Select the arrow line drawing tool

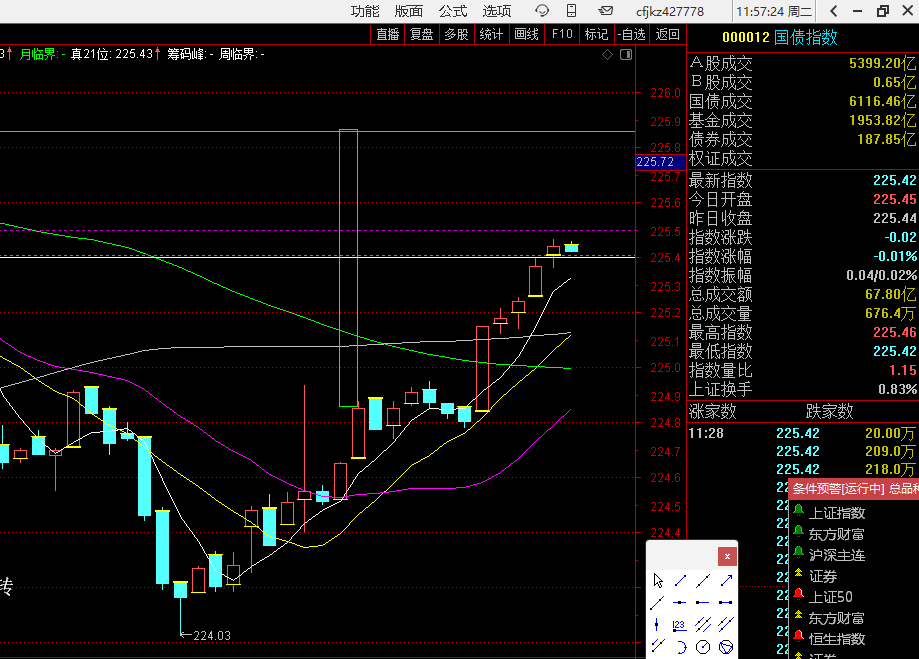tap(726, 580)
